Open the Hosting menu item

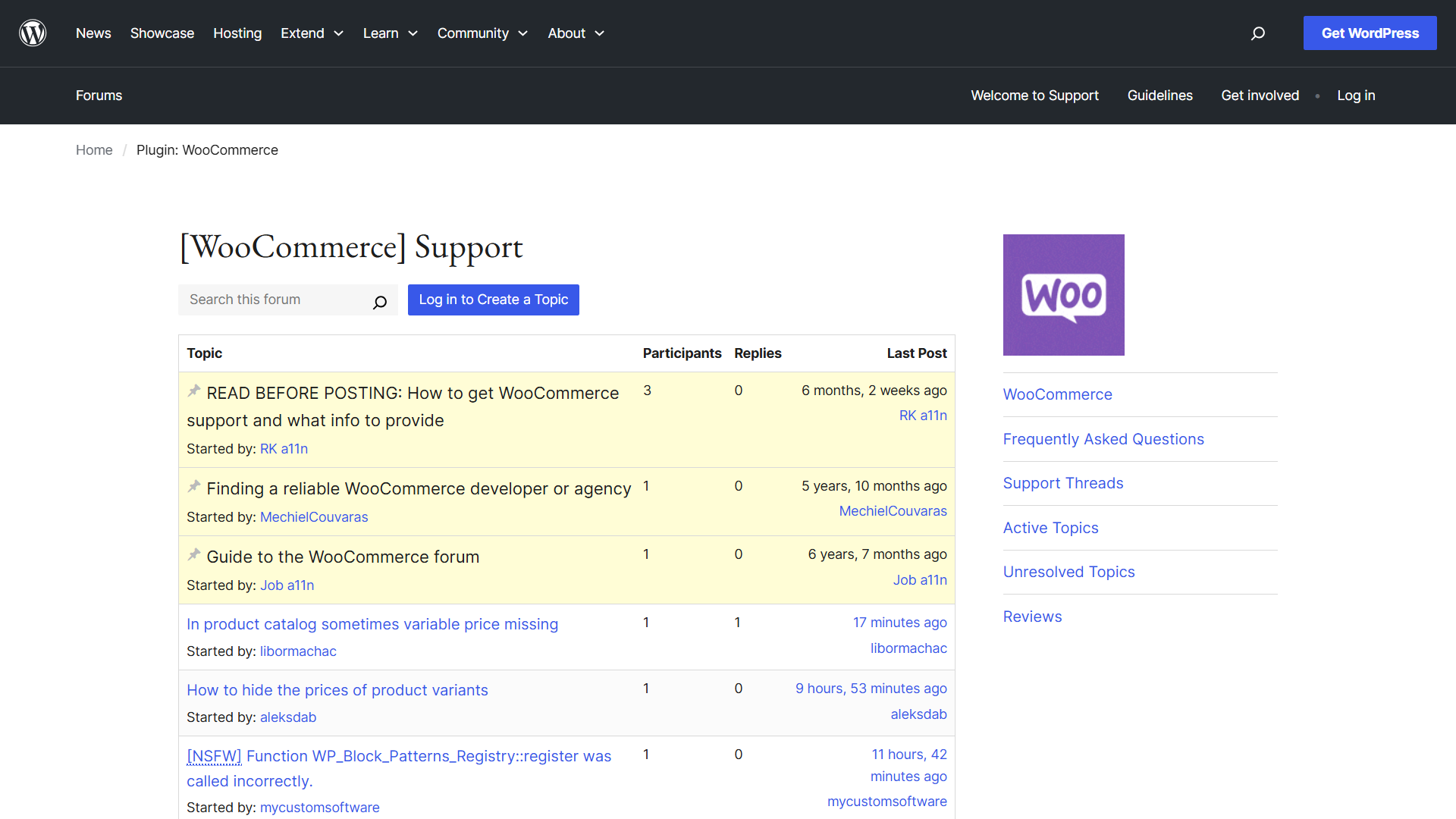pos(237,33)
